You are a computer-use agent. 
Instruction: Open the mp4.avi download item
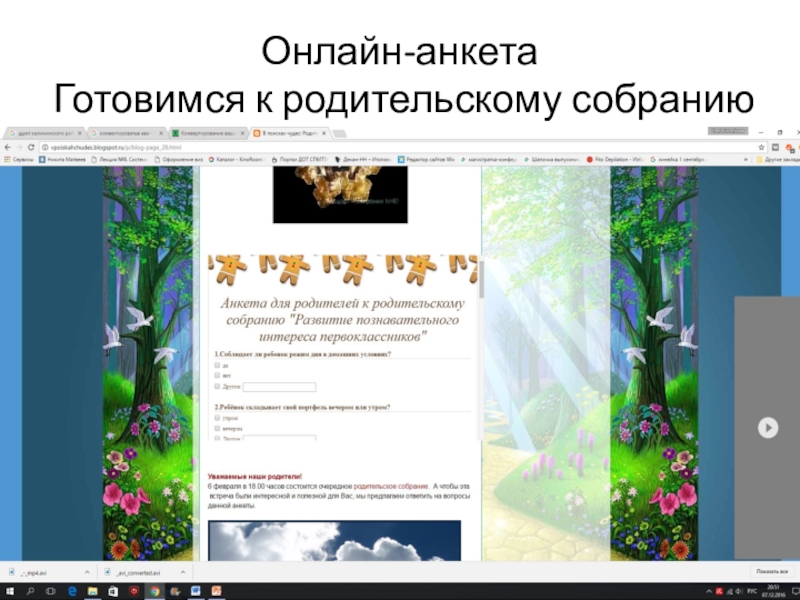click(39, 572)
